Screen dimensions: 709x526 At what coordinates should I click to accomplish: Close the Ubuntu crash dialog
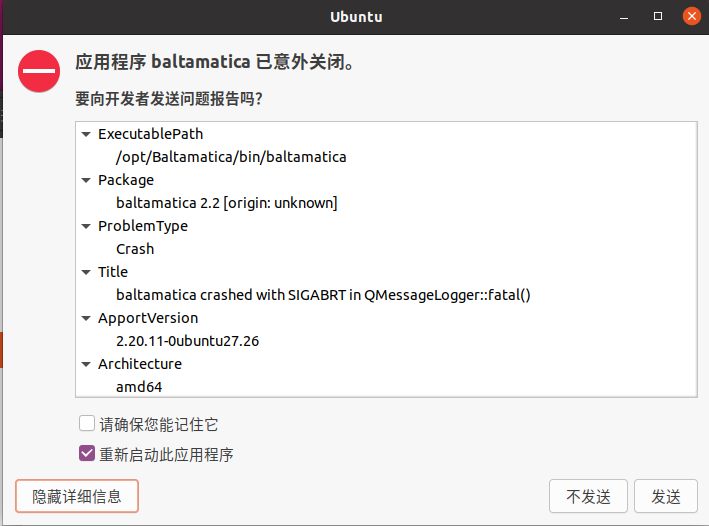691,17
